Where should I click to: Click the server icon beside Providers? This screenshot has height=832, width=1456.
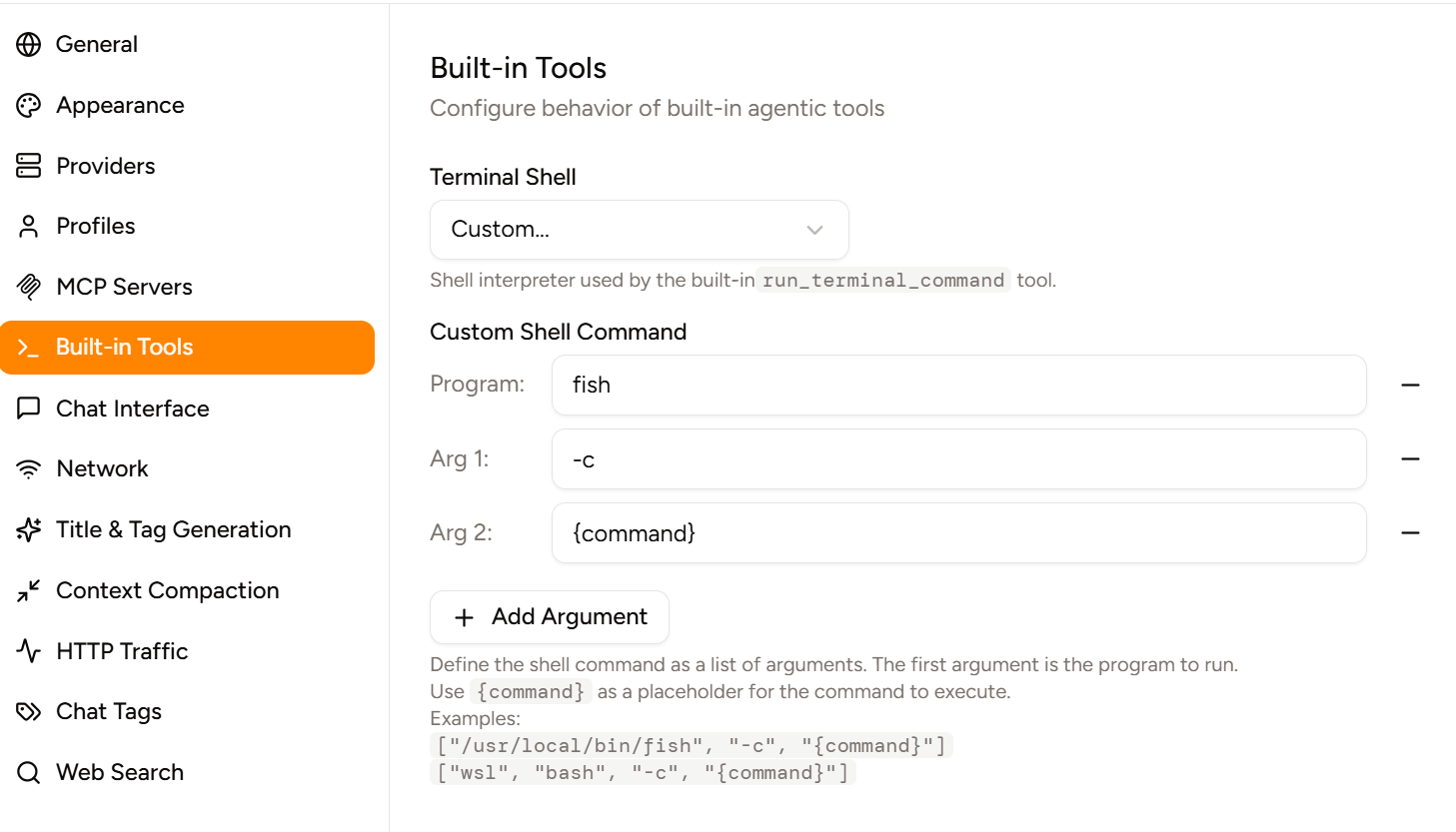29,166
